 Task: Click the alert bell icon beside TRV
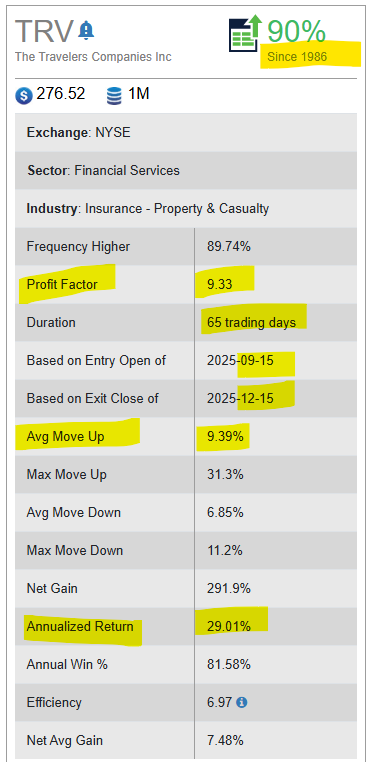coord(87,31)
